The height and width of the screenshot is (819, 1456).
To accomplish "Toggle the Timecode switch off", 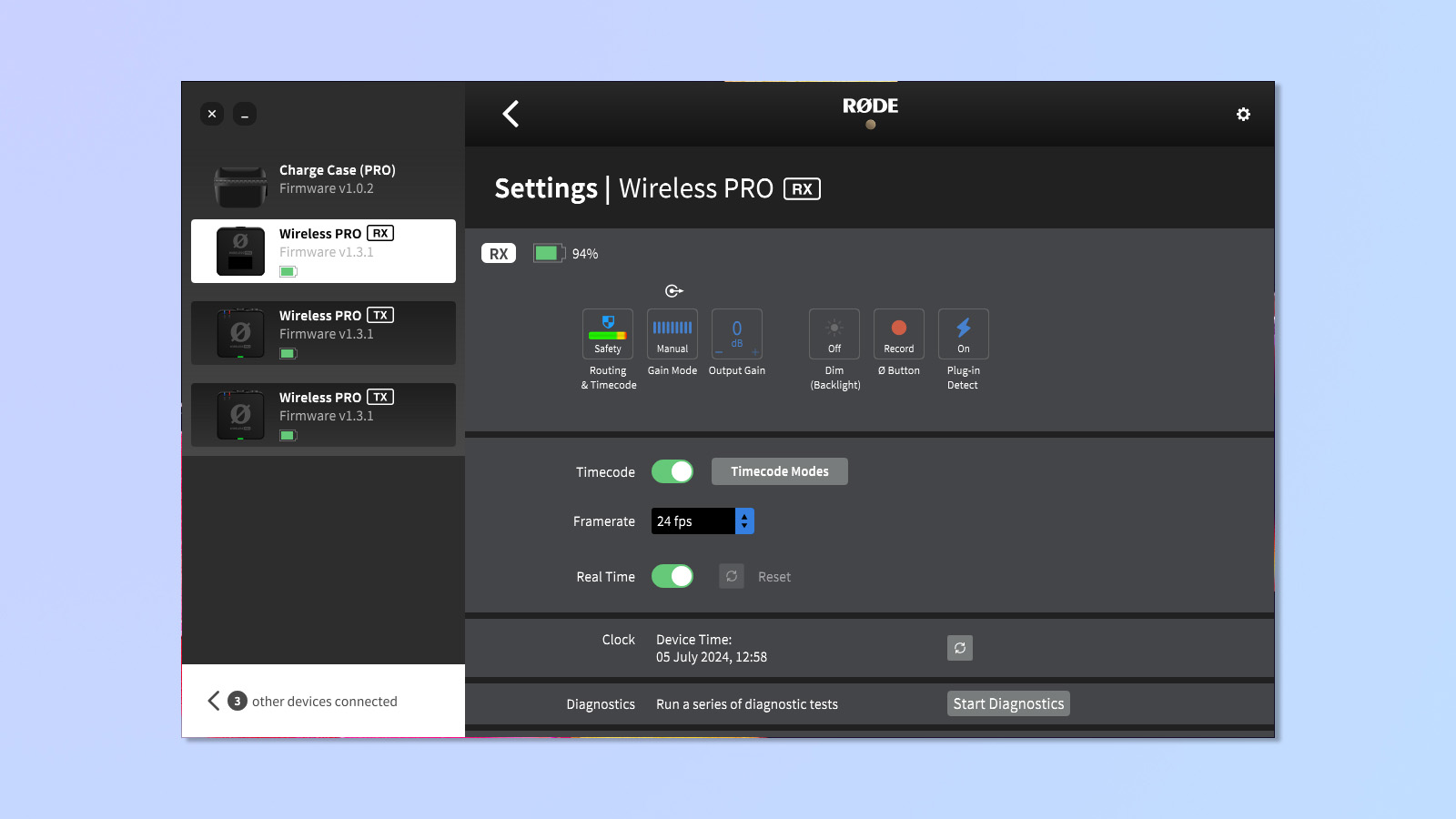I will [672, 471].
